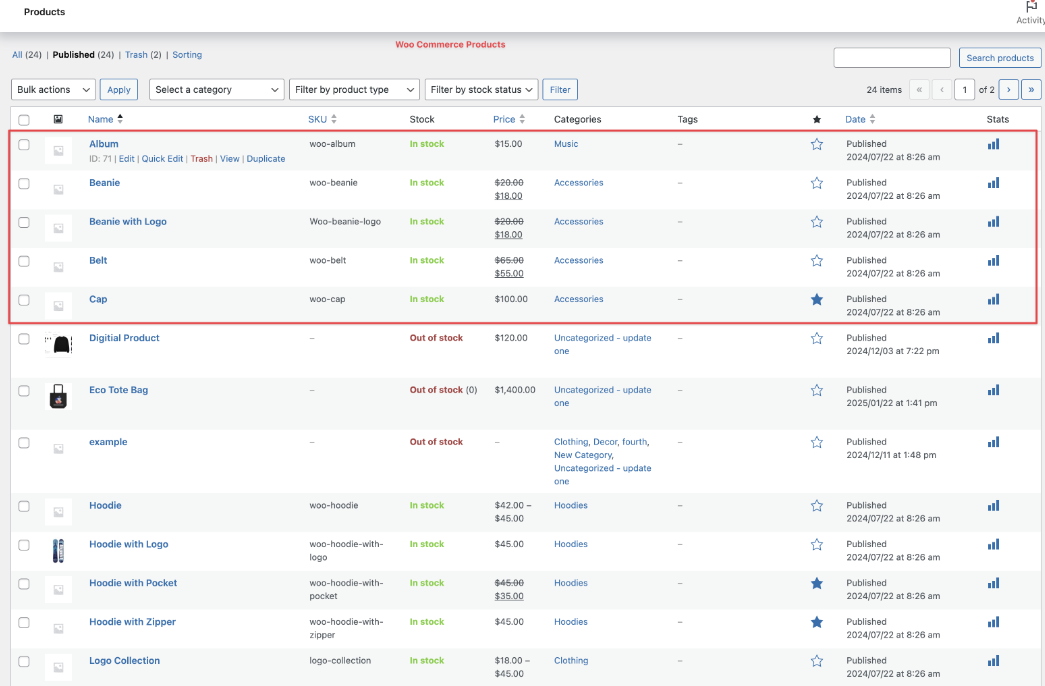Go to next page arrow in pagination
Screen dimensions: 1045x686
tap(1008, 90)
